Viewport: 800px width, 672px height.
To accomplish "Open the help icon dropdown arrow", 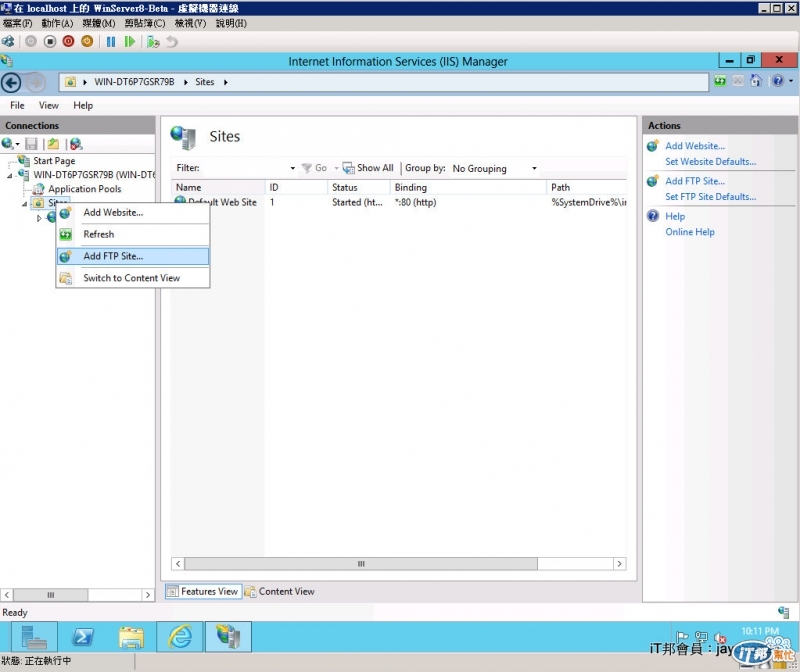I will (791, 81).
